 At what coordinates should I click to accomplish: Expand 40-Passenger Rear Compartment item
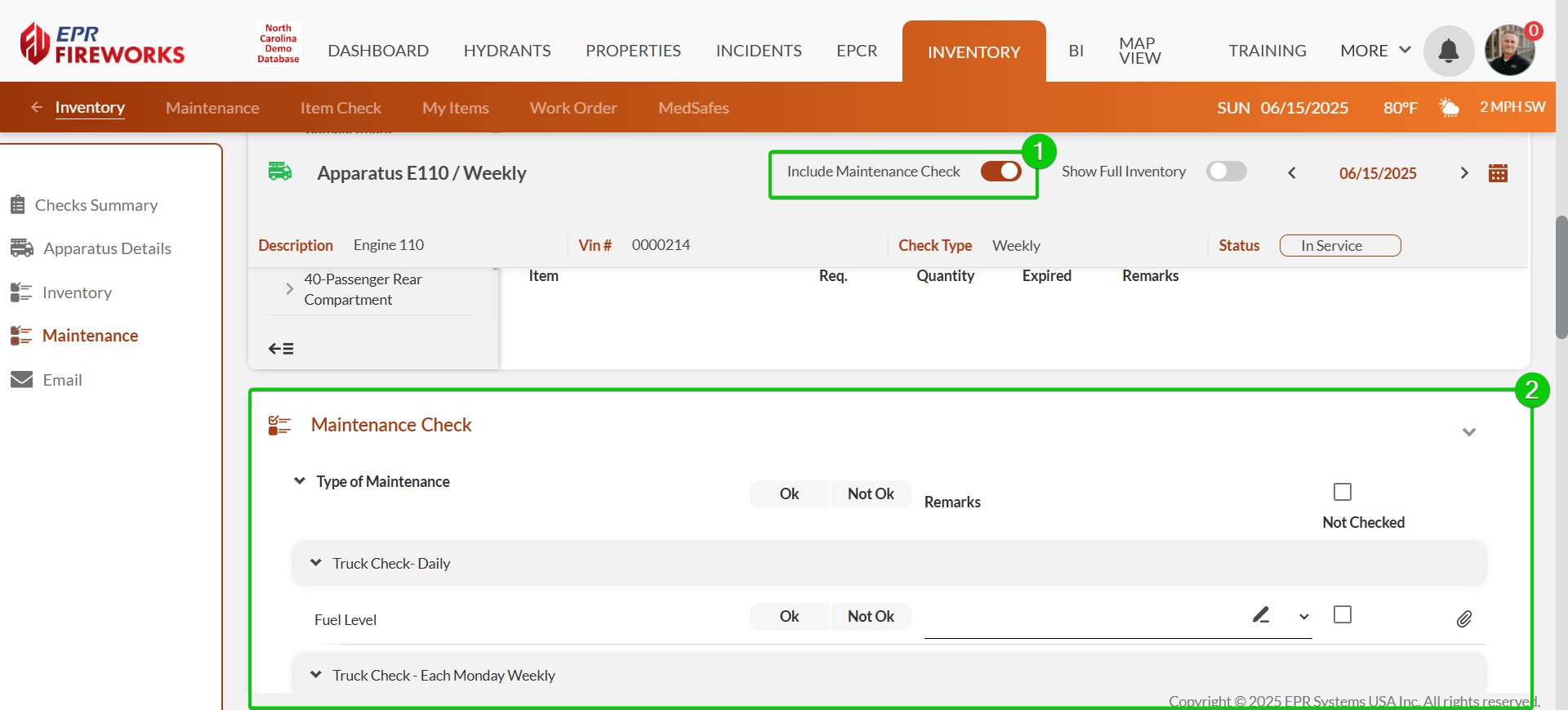tap(289, 289)
